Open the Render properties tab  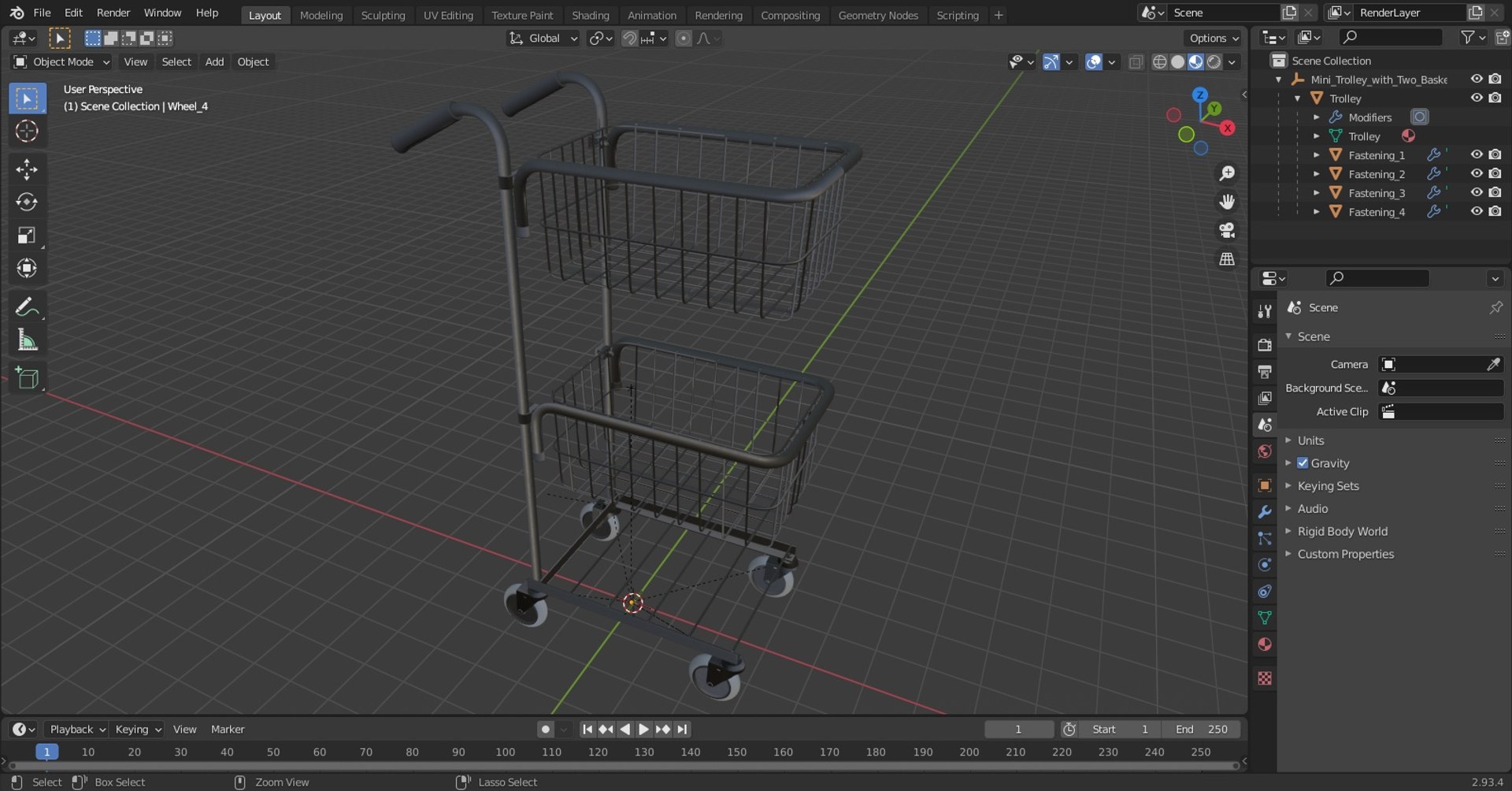click(x=1265, y=345)
